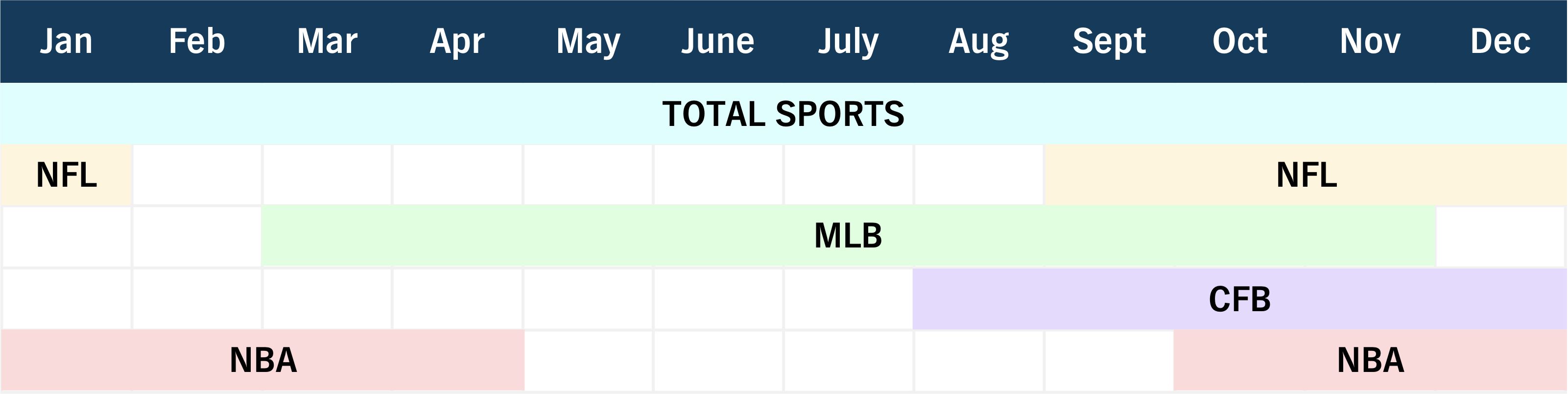The image size is (1568, 394).
Task: Click the NFL bar spanning Sept to Dec
Action: [x=1307, y=175]
